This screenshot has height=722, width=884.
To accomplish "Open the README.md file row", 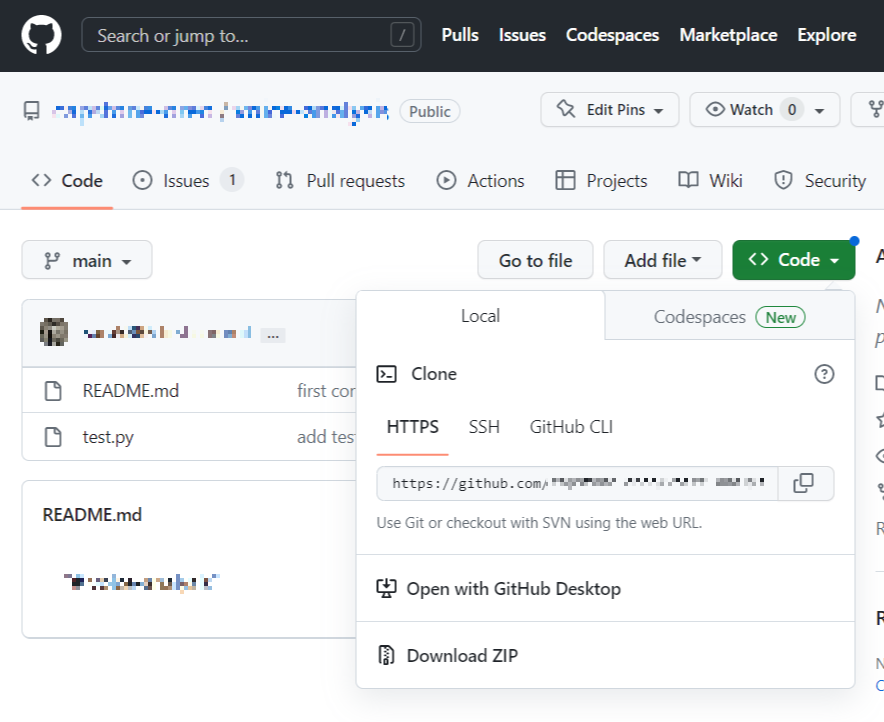I will point(189,391).
